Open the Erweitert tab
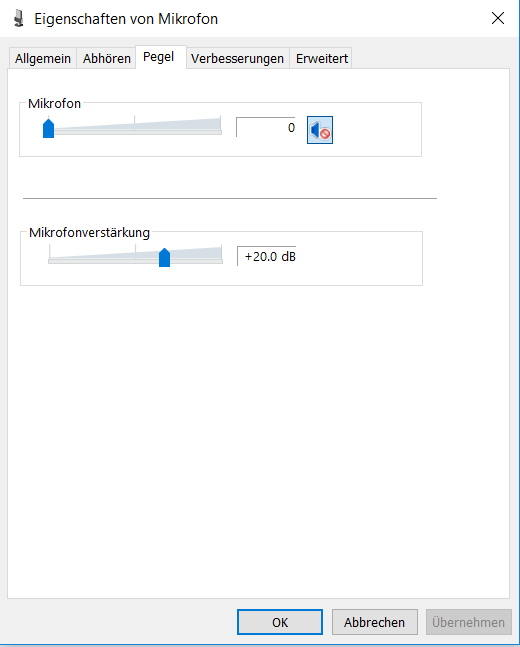Viewport: 520px width, 647px height. [321, 59]
